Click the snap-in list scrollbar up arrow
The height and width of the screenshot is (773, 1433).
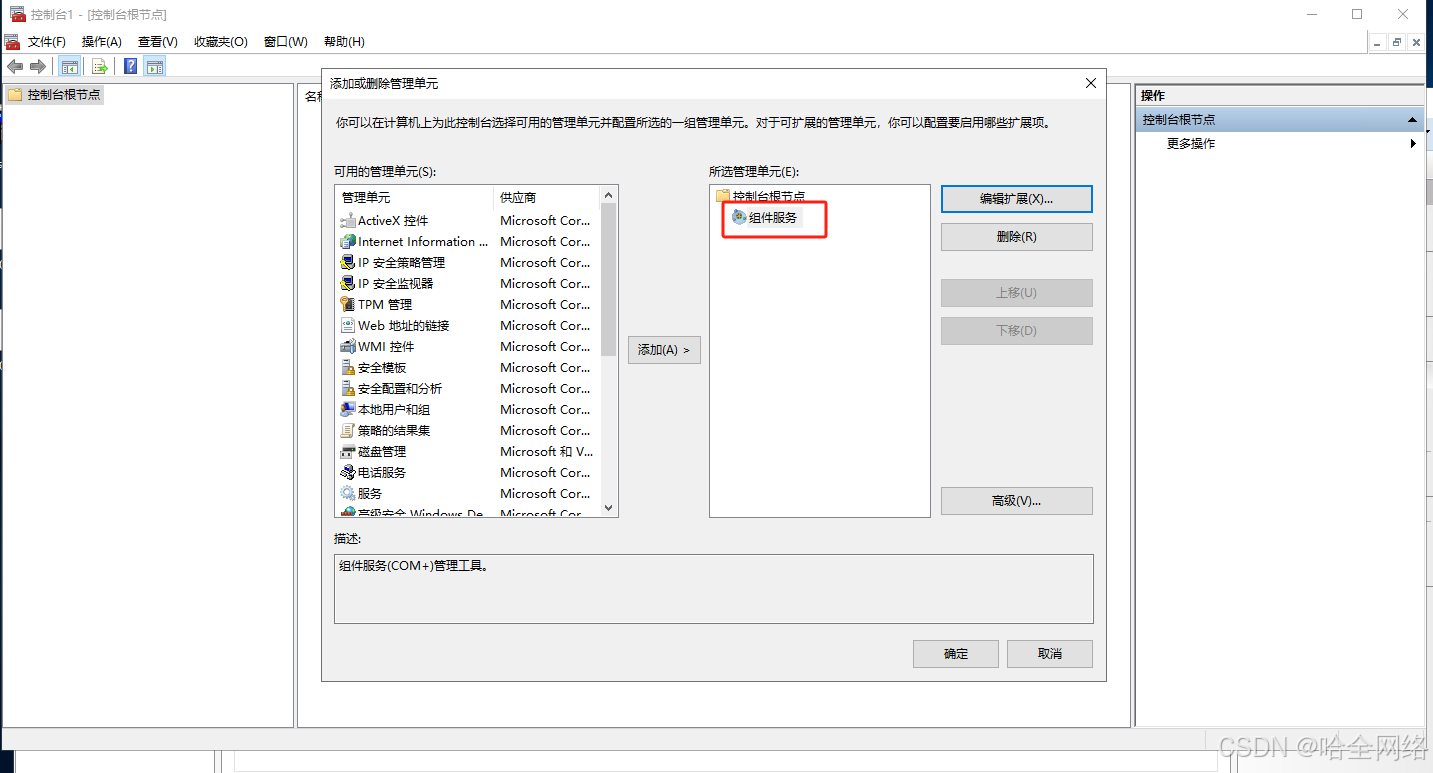(609, 194)
